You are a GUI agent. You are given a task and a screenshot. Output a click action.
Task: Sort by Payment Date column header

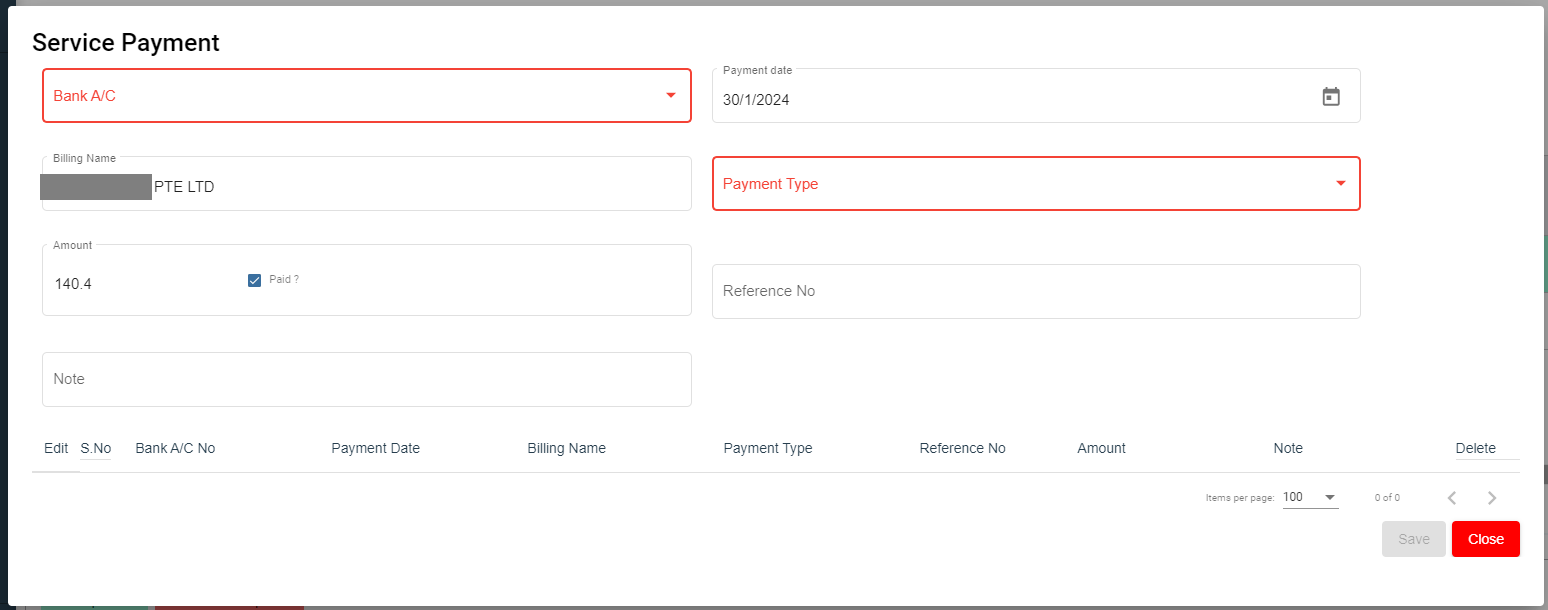(375, 448)
